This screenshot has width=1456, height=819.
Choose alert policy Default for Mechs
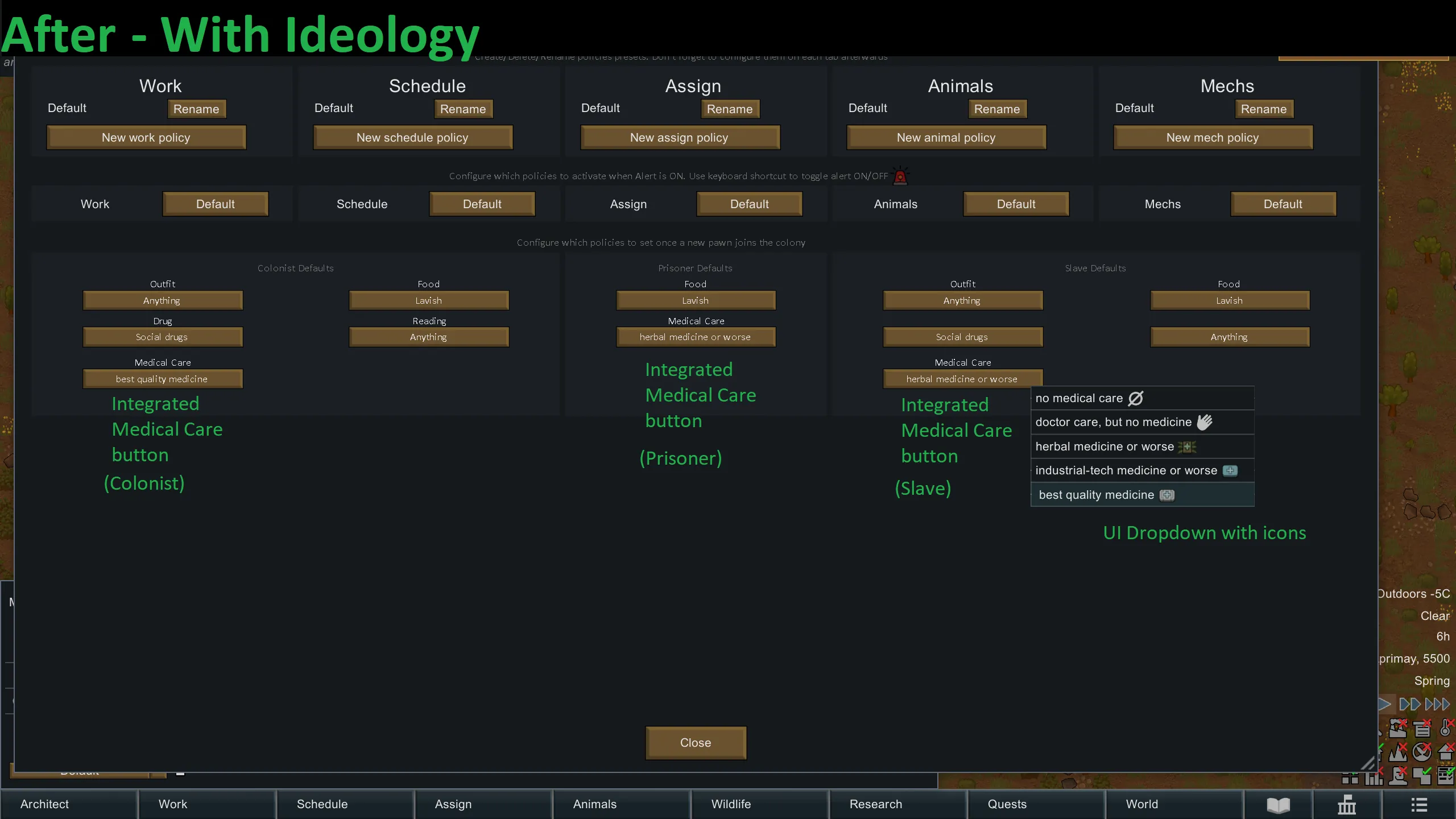1283,204
